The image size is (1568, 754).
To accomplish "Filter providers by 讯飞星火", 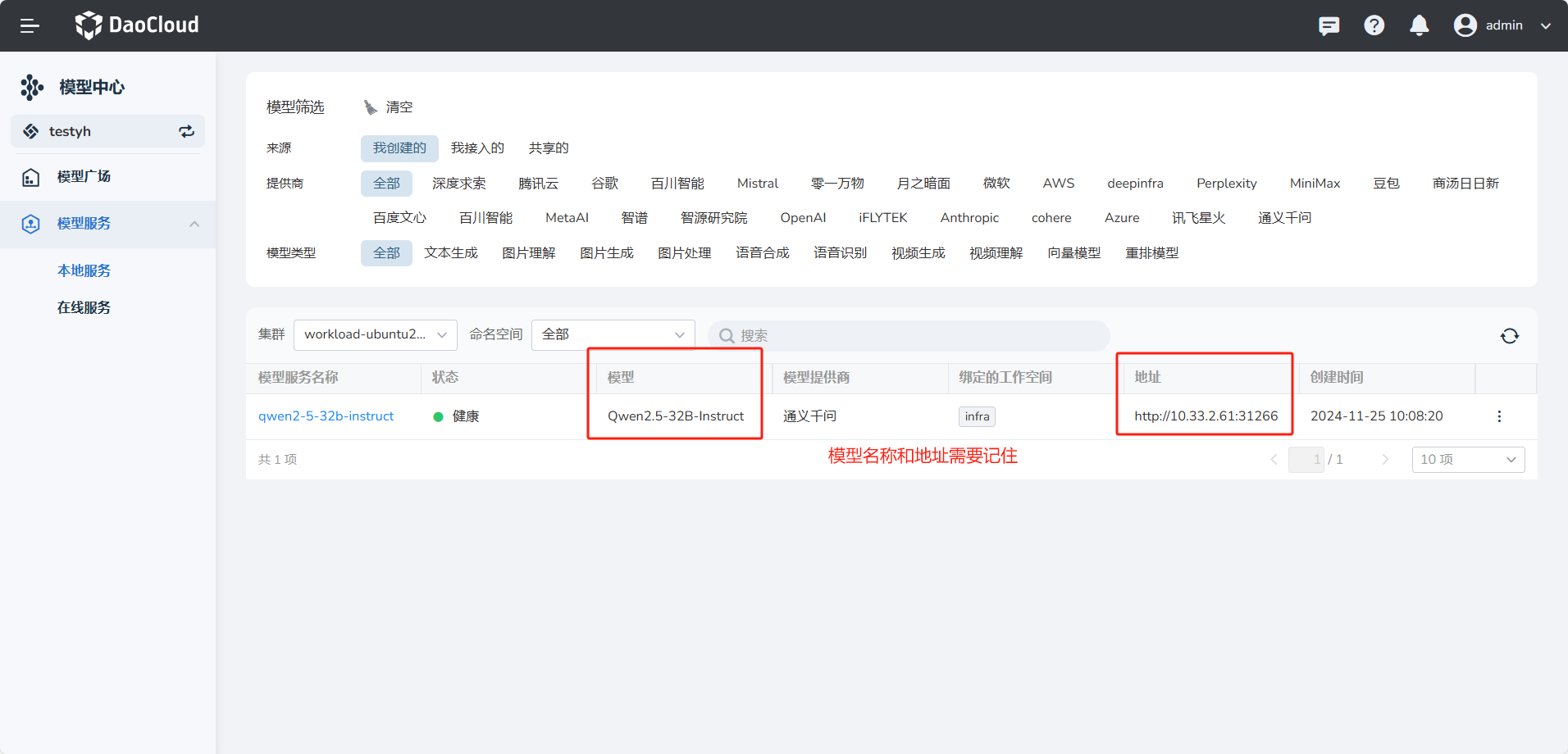I will 1198,218.
